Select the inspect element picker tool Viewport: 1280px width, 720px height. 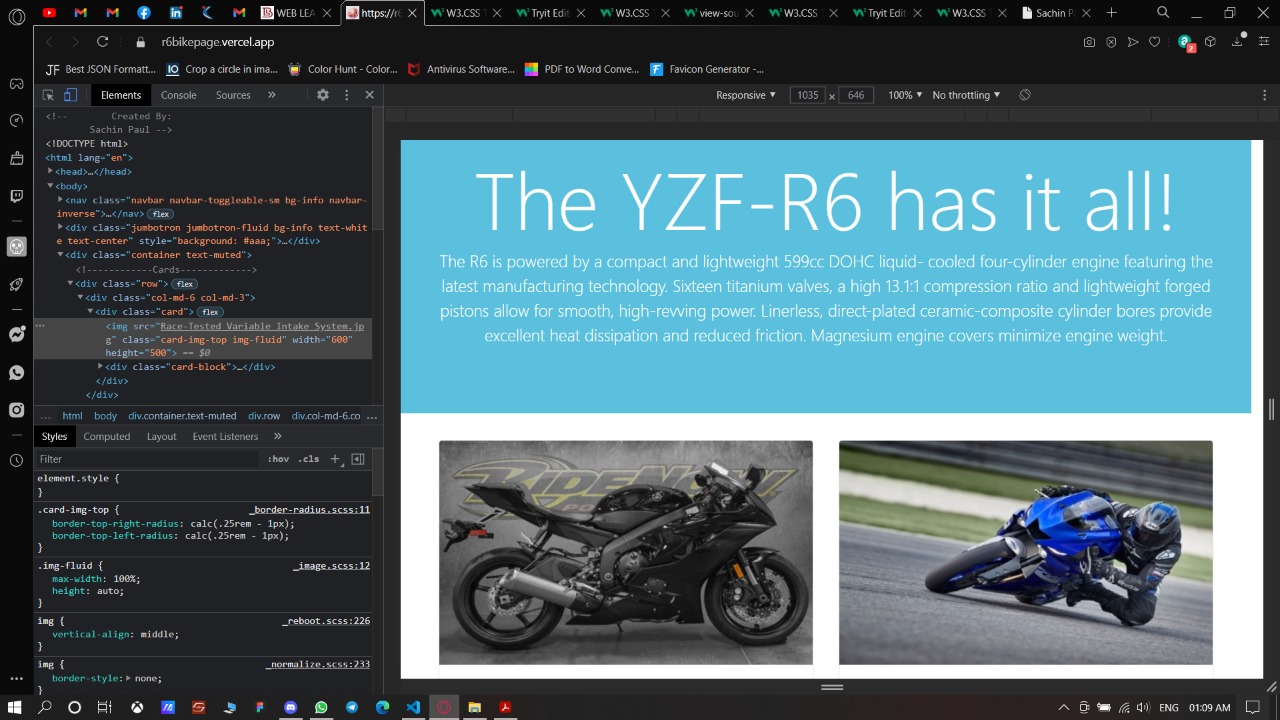pos(48,95)
